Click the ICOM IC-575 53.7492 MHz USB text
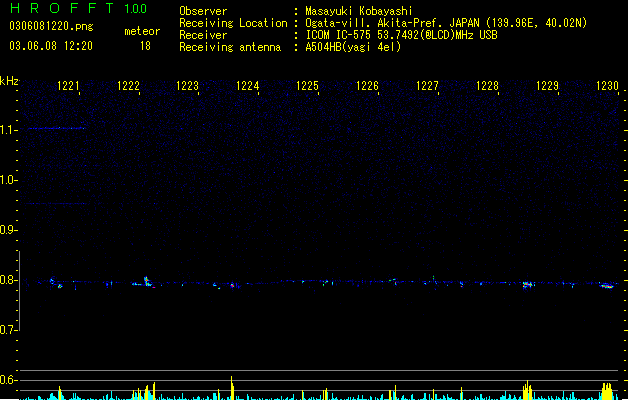Screen dimensions: 629x400 pyautogui.click(x=402, y=35)
